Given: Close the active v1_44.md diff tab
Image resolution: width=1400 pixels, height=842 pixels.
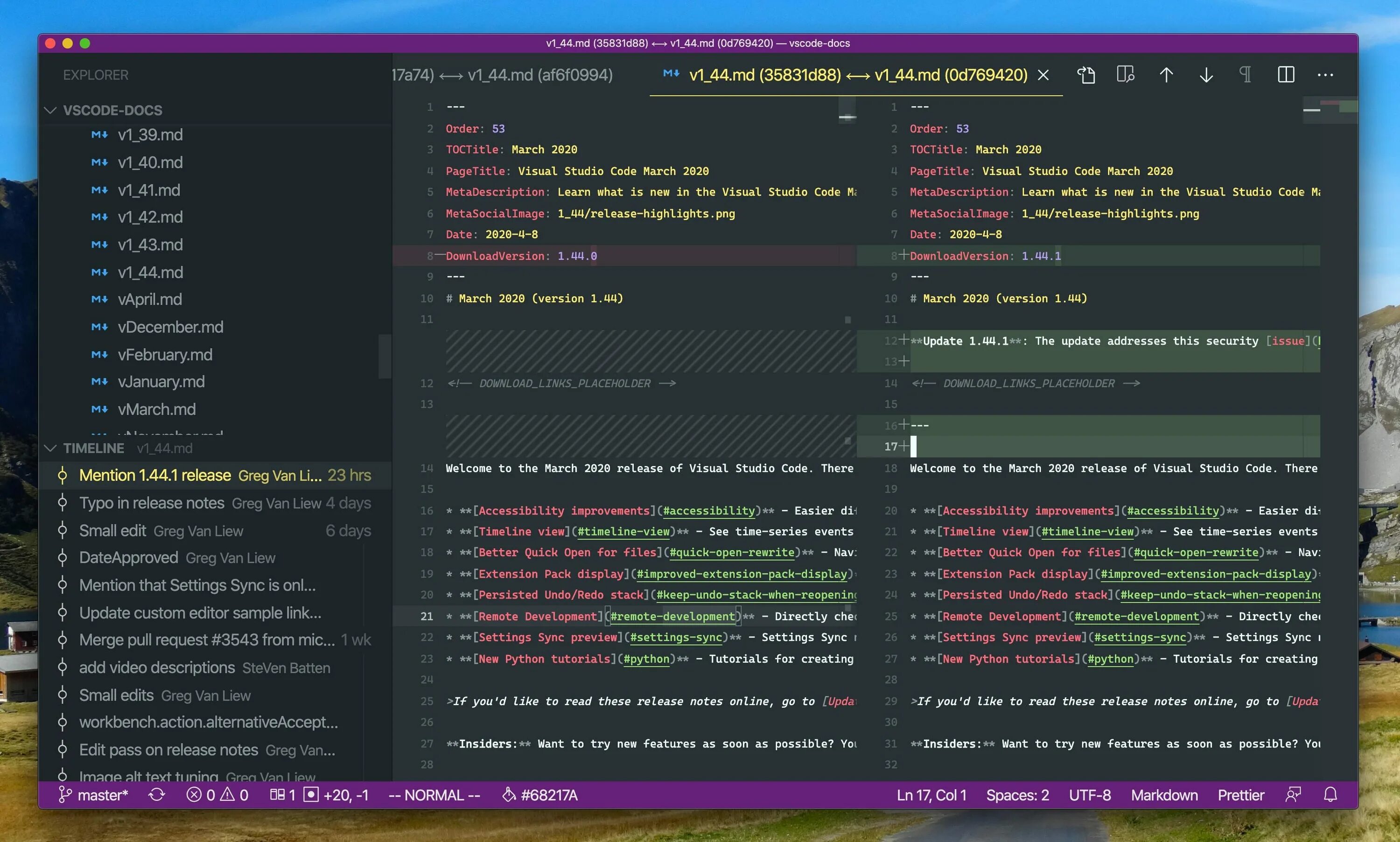Looking at the screenshot, I should point(1043,75).
